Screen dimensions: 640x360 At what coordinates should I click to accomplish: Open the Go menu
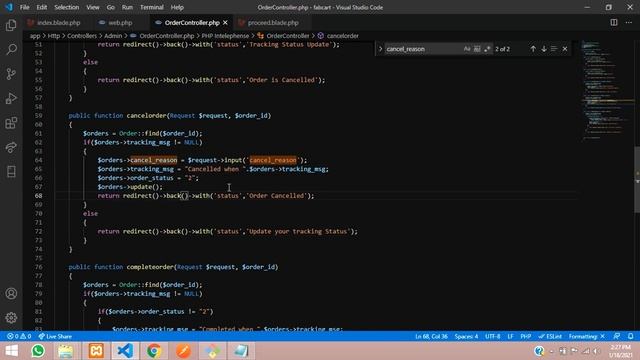click(111, 7)
